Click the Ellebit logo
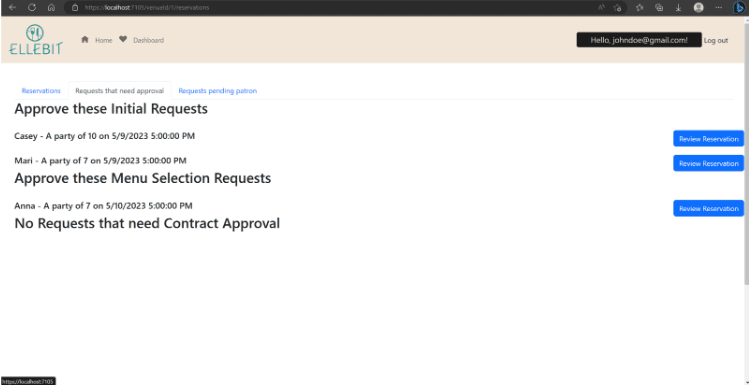Viewport: 749px width, 385px height. tap(36, 40)
